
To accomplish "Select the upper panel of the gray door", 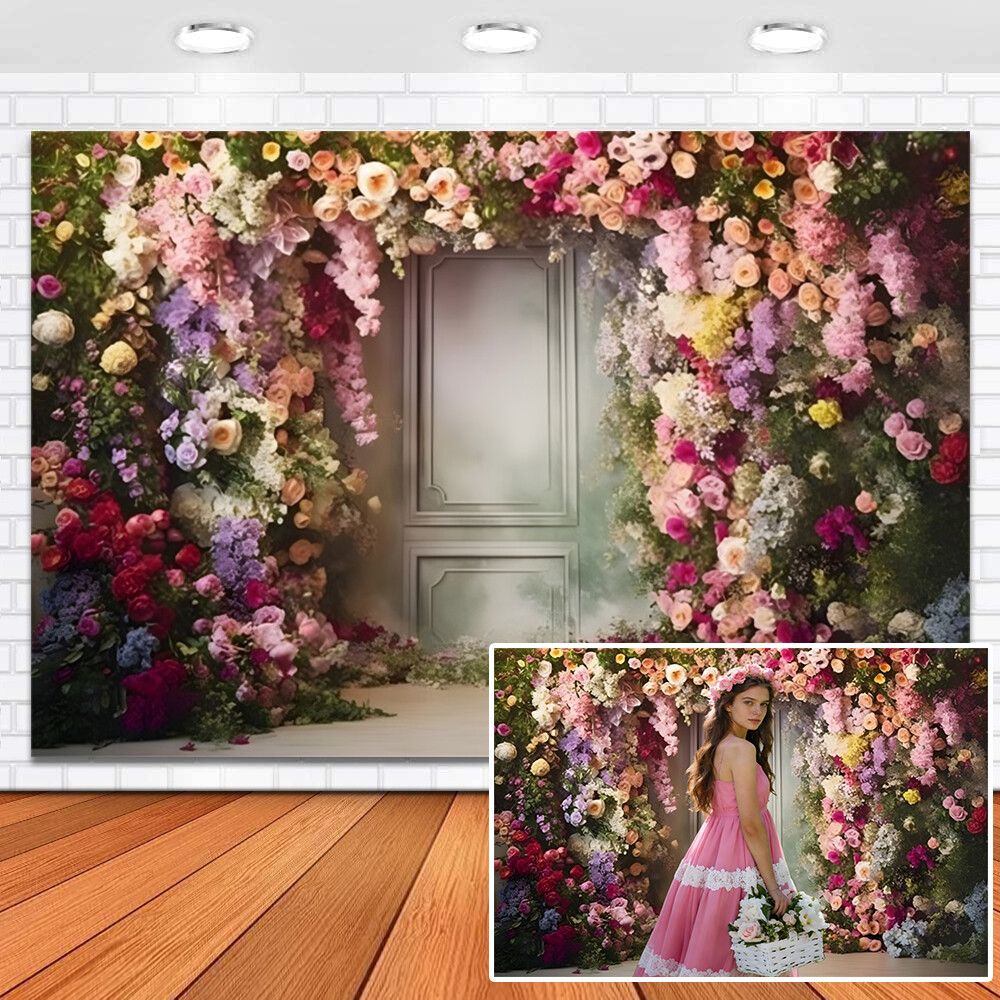I will click(x=493, y=385).
